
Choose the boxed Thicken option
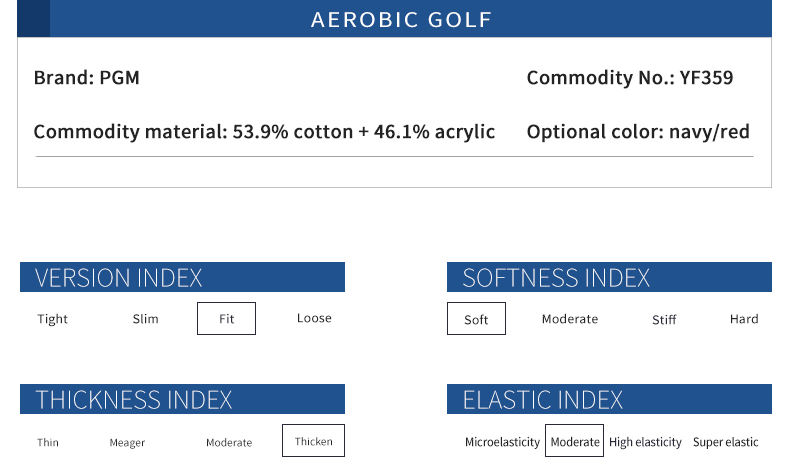(x=313, y=441)
